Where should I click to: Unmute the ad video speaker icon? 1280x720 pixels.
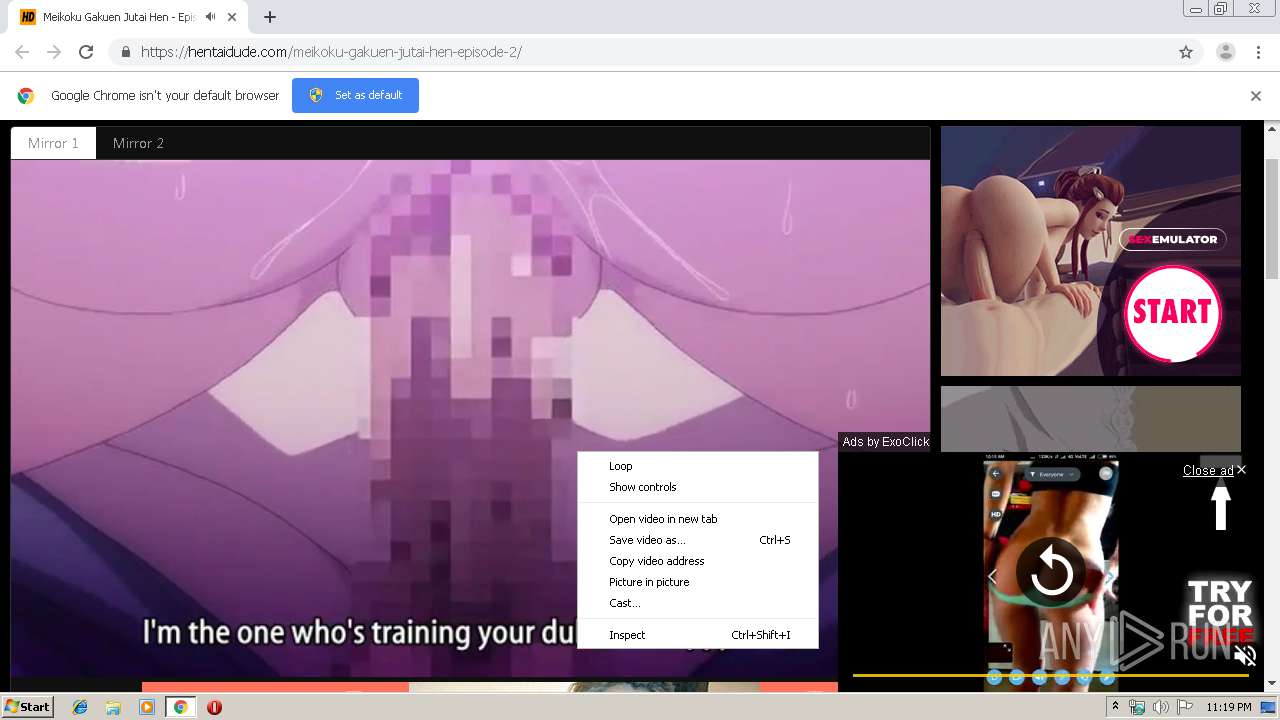[x=1244, y=656]
